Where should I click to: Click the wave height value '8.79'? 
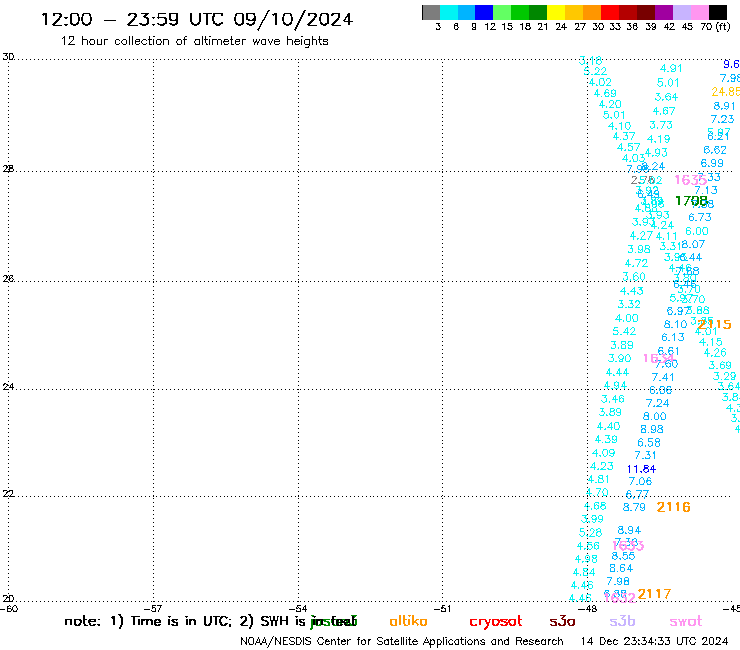tap(634, 507)
